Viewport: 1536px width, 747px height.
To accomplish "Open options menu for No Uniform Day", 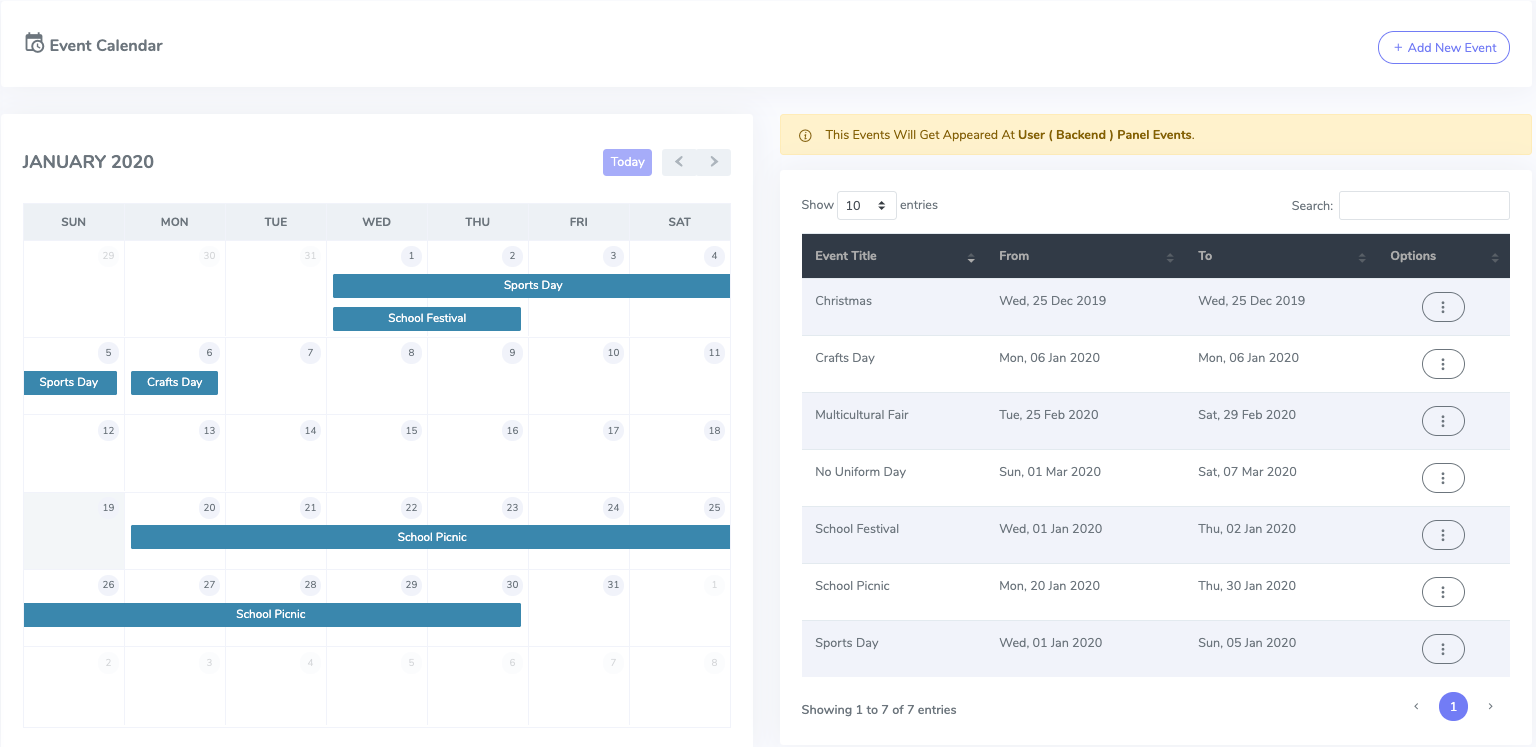I will point(1443,478).
